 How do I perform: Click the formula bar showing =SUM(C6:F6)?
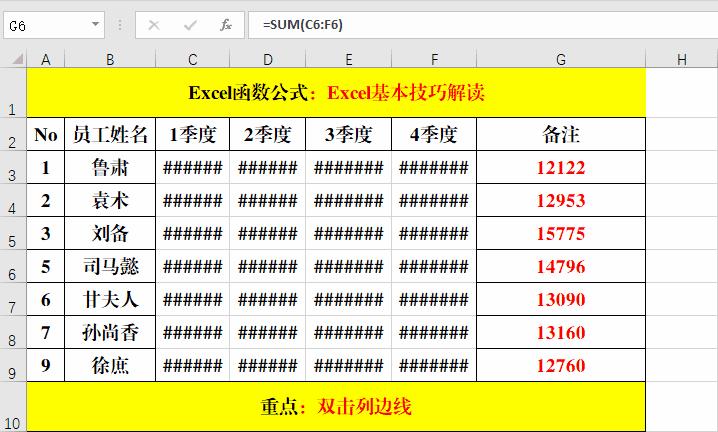click(483, 25)
